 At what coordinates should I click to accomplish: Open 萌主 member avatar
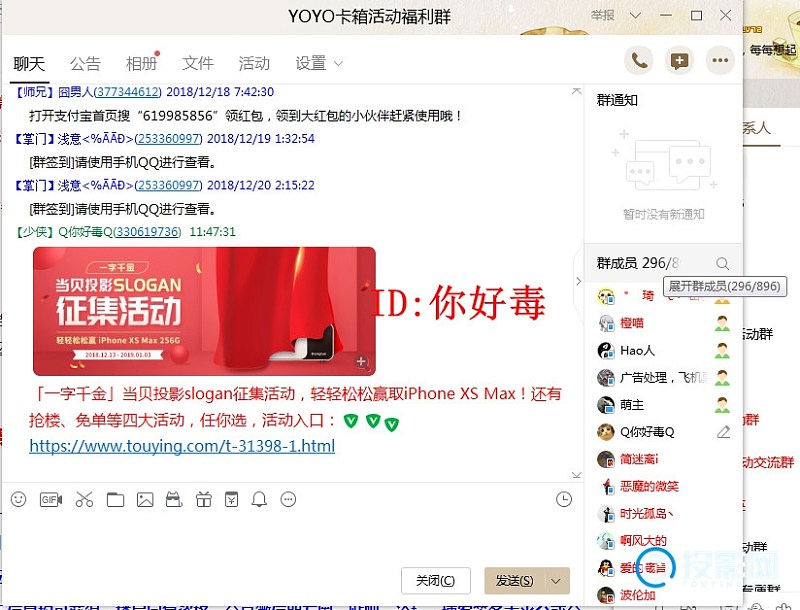tap(606, 405)
